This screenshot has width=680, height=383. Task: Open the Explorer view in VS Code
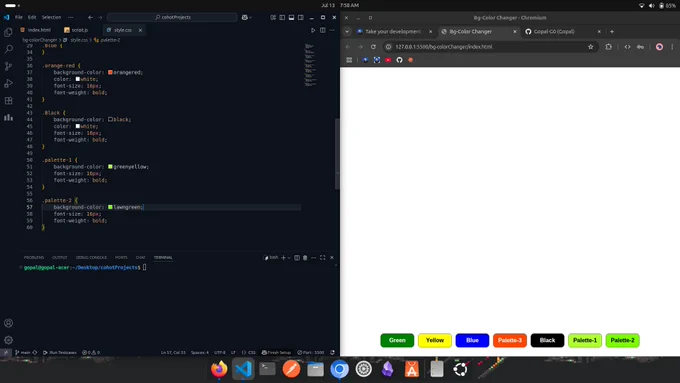[8, 33]
